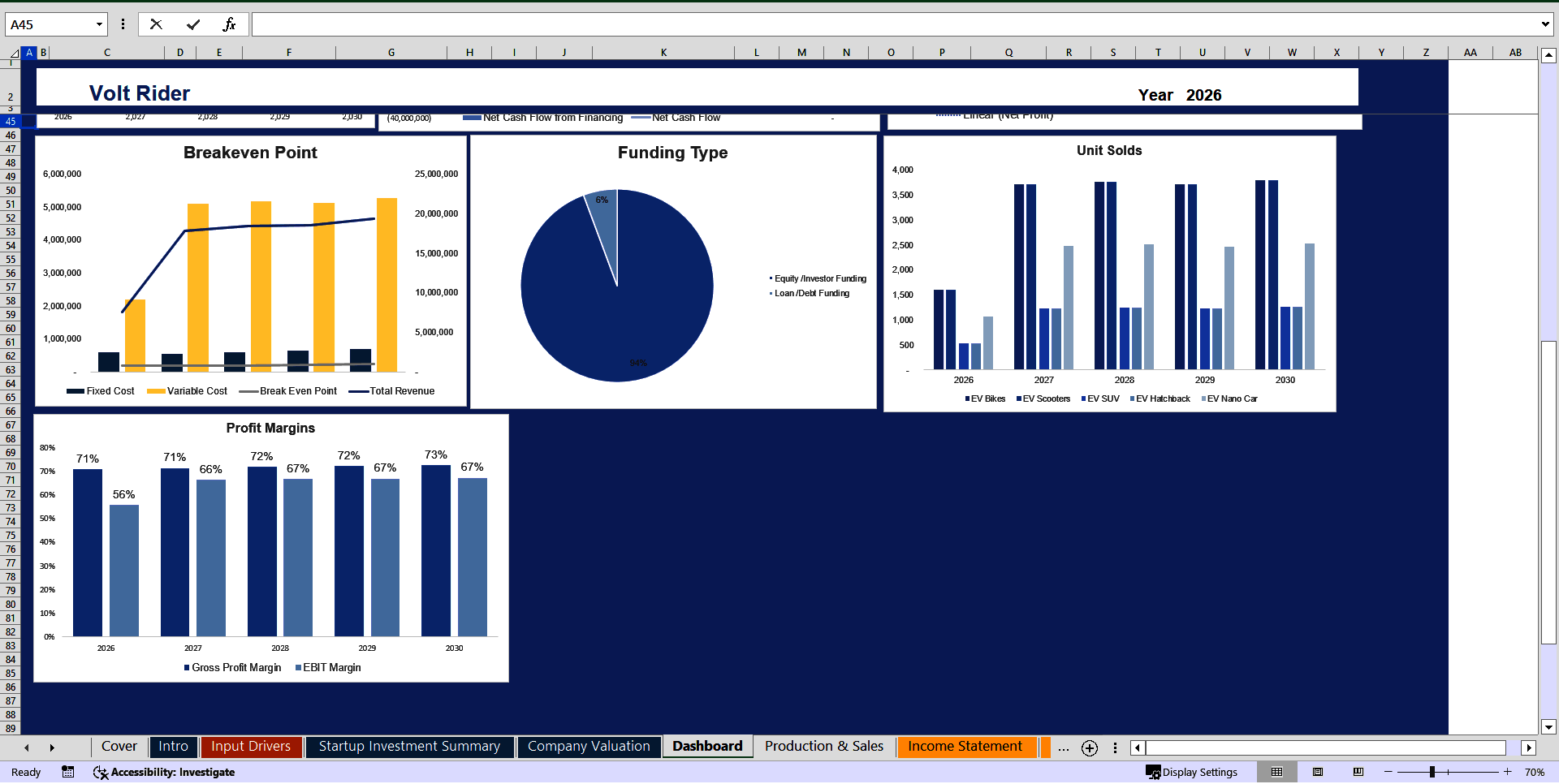The height and width of the screenshot is (784, 1559).
Task: Click the Select All corner triangle
Action: (13, 53)
